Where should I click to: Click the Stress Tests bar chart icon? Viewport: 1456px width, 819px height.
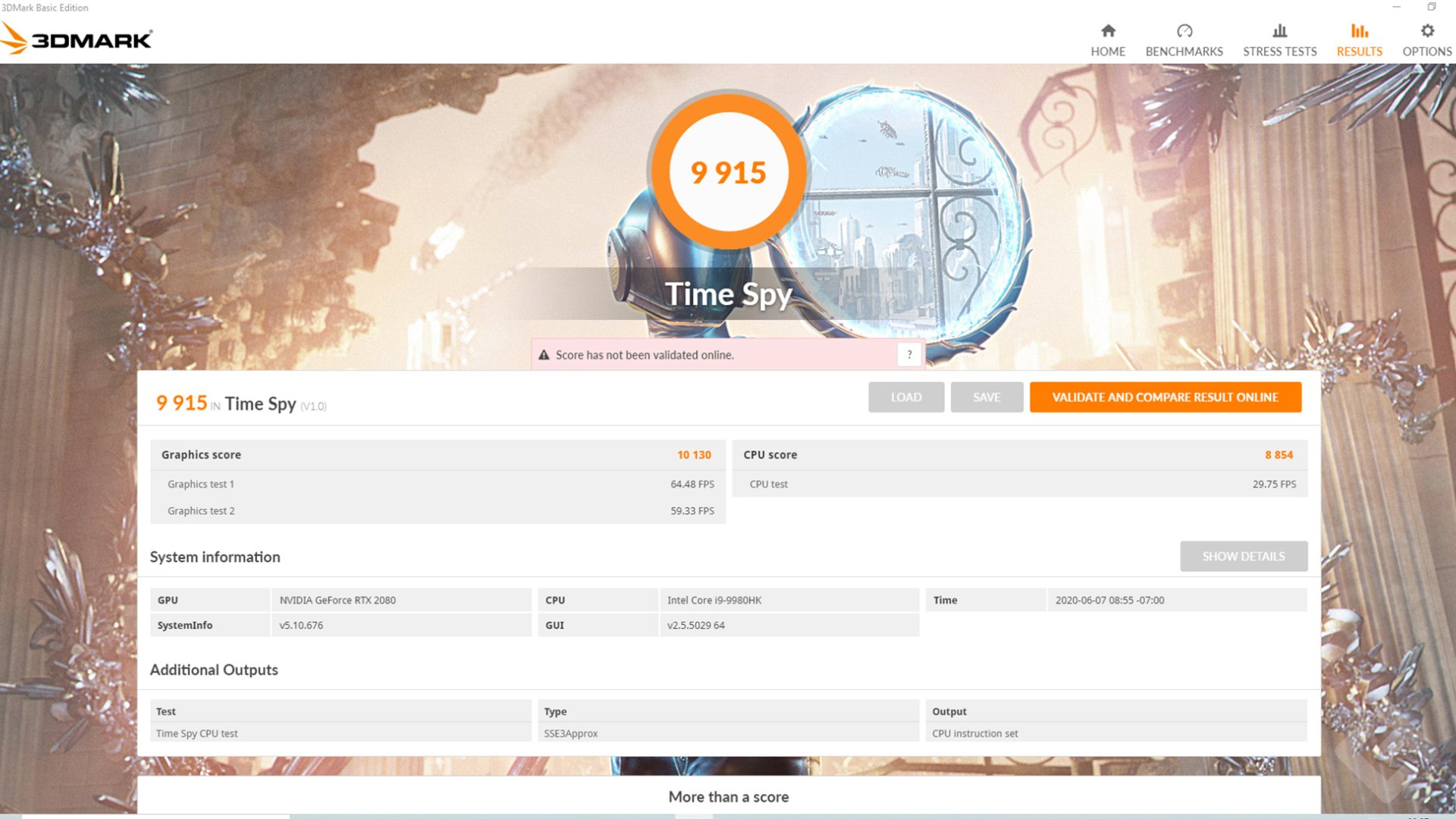(1280, 31)
